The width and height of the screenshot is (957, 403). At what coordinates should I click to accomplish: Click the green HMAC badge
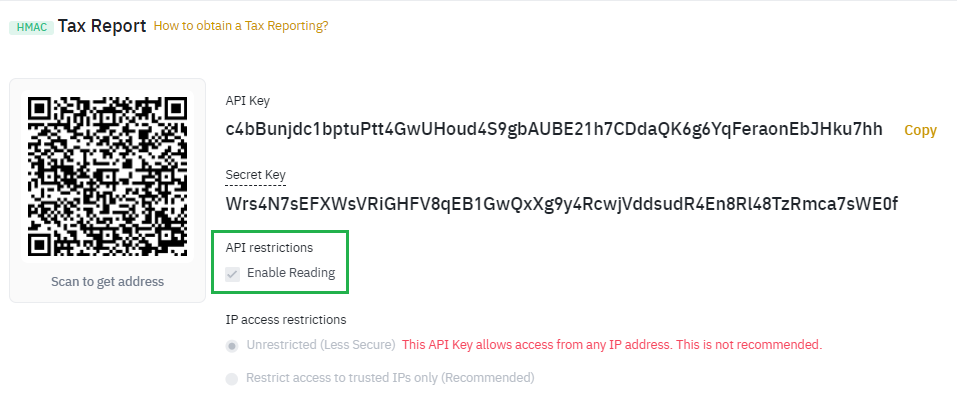(x=31, y=27)
